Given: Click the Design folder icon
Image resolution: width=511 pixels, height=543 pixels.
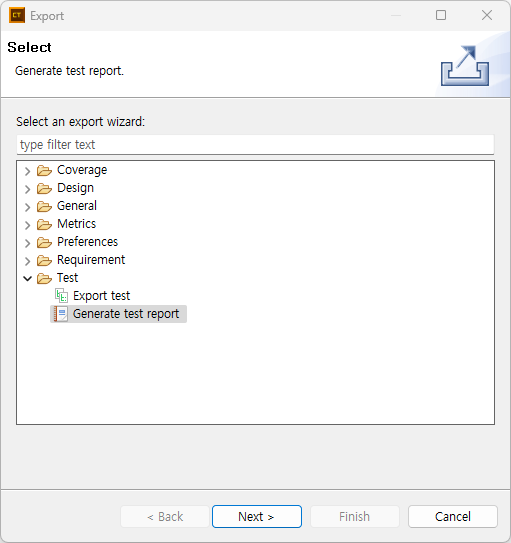Looking at the screenshot, I should pos(44,188).
